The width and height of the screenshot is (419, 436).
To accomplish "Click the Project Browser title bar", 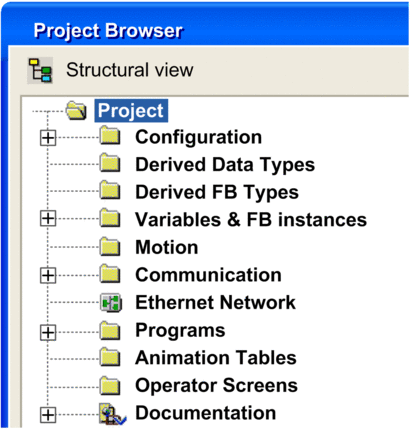I will pos(205,30).
